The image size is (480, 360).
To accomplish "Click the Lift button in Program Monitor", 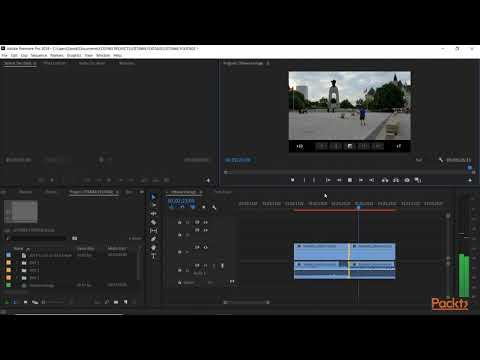I will point(385,180).
